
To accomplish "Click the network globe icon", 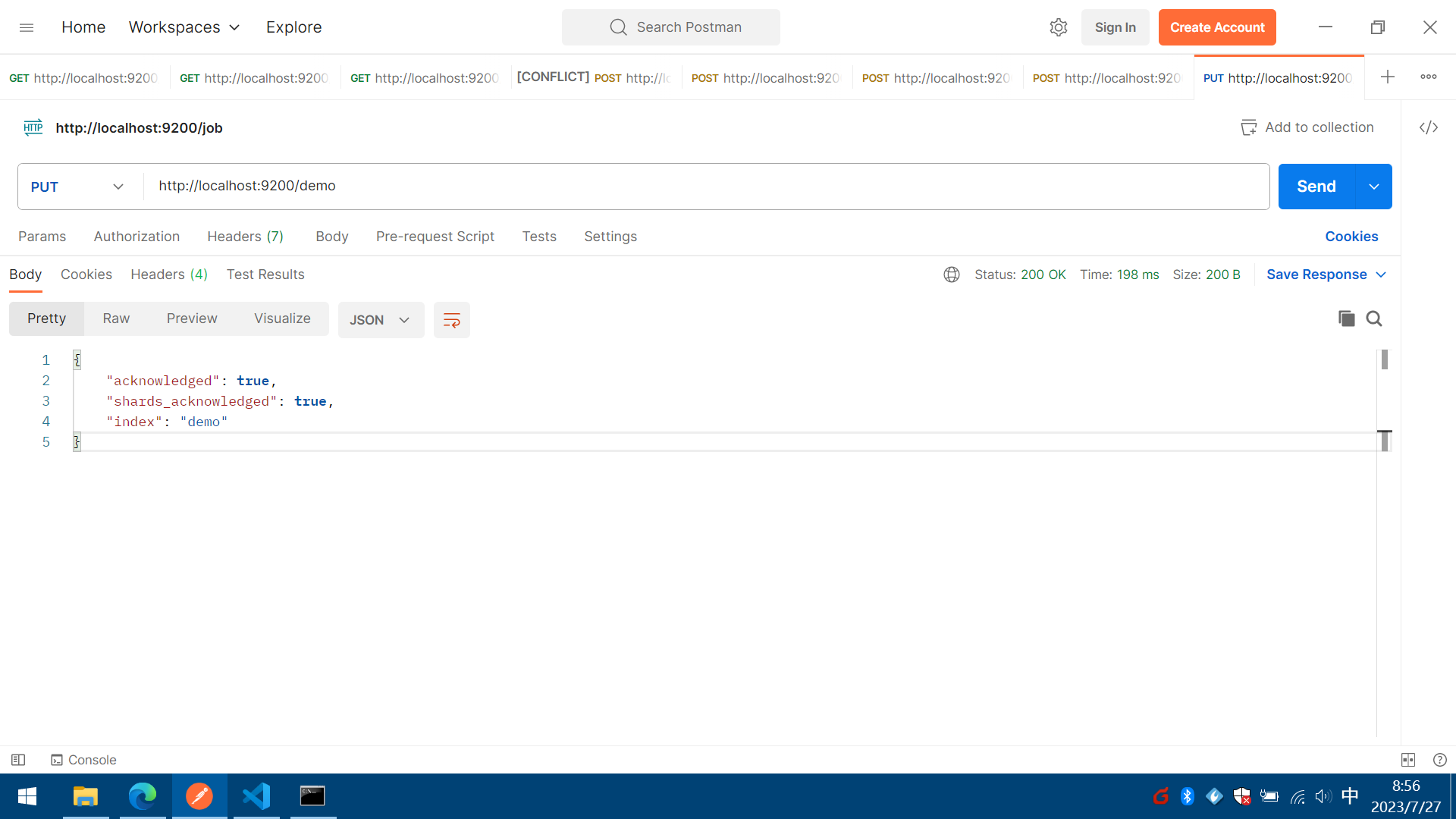I will point(952,275).
